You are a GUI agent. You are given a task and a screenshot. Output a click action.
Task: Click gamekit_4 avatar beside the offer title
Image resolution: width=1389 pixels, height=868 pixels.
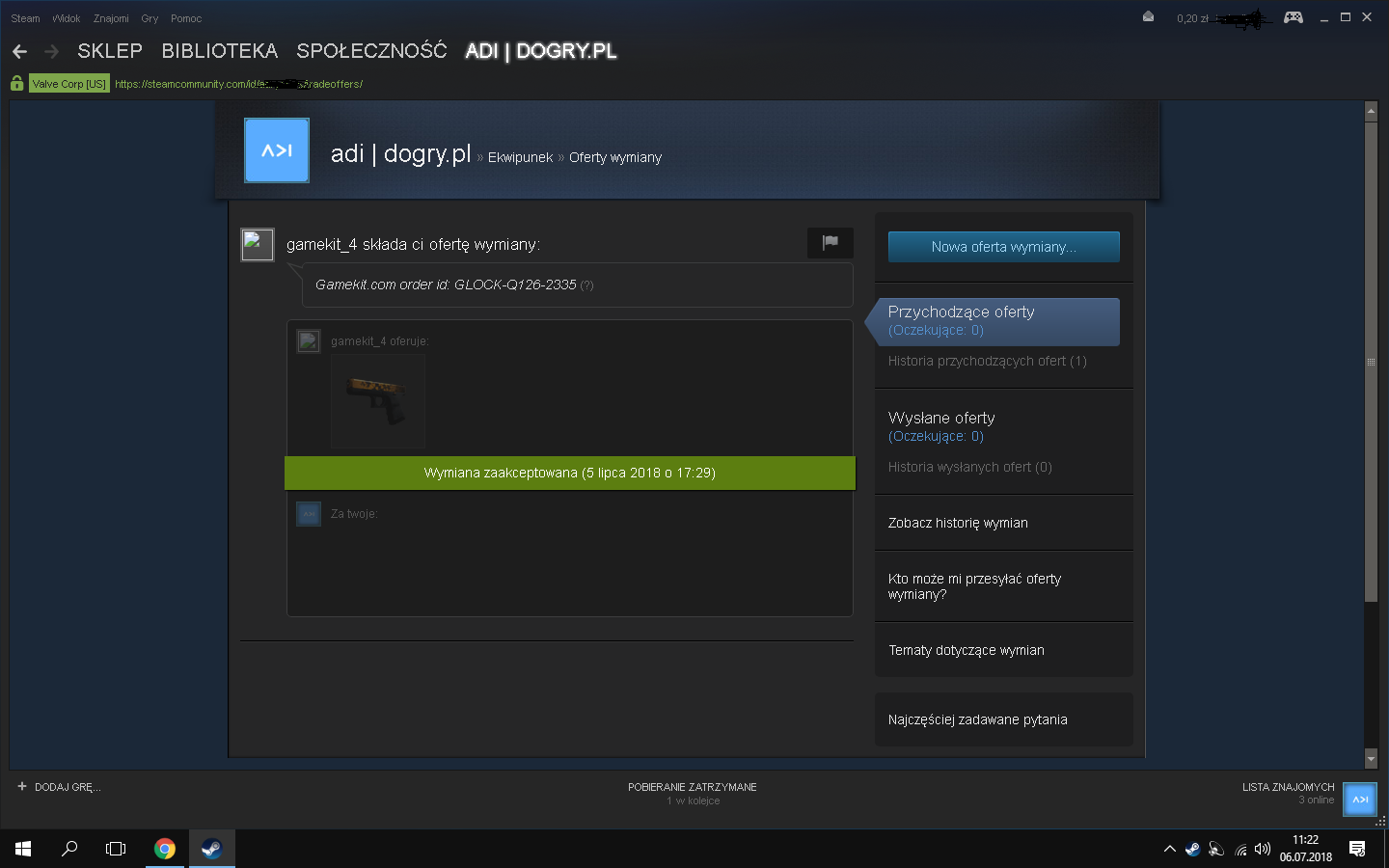pyautogui.click(x=258, y=245)
